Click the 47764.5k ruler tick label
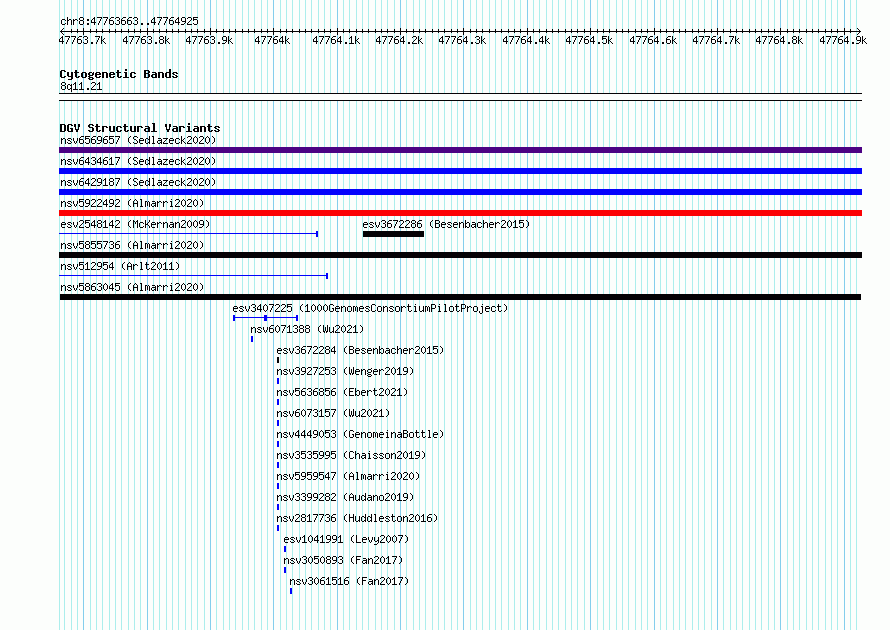 click(x=589, y=40)
